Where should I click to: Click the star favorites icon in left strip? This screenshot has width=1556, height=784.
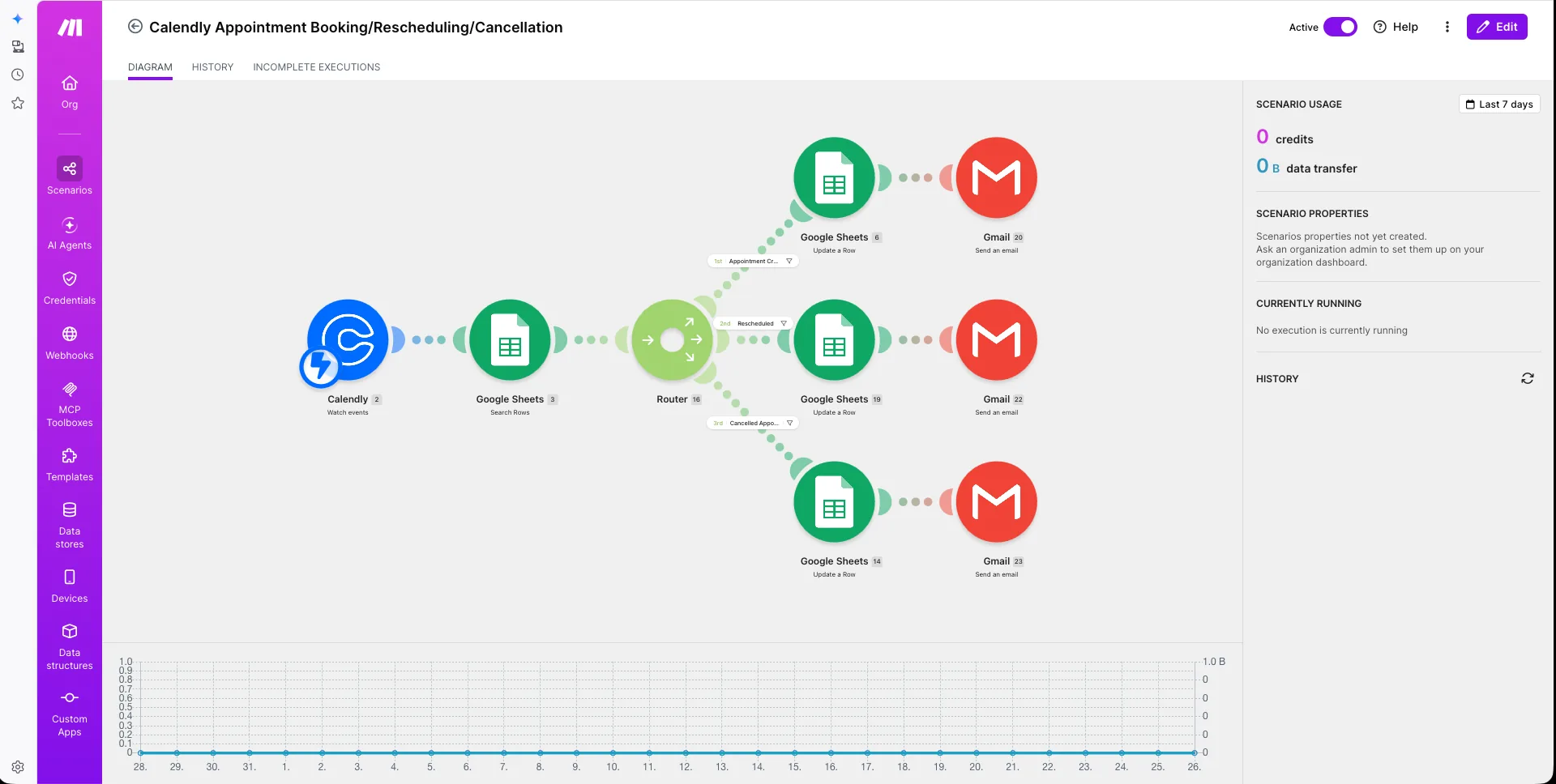point(18,103)
